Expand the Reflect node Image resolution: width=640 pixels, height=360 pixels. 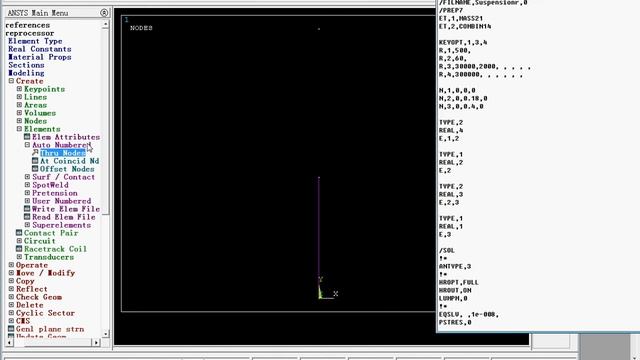point(11,289)
